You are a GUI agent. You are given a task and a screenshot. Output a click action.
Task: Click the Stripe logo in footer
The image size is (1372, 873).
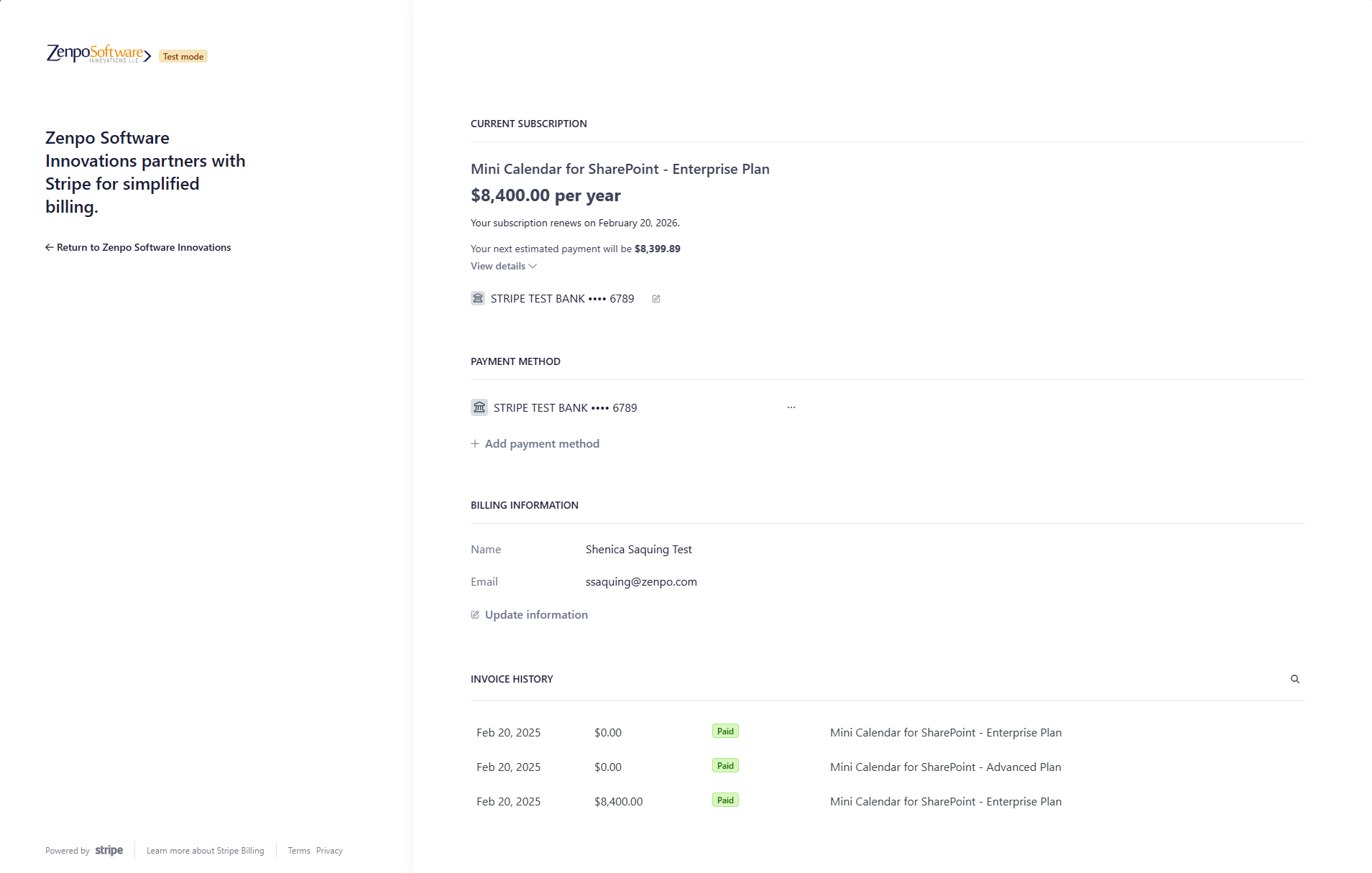coord(109,850)
